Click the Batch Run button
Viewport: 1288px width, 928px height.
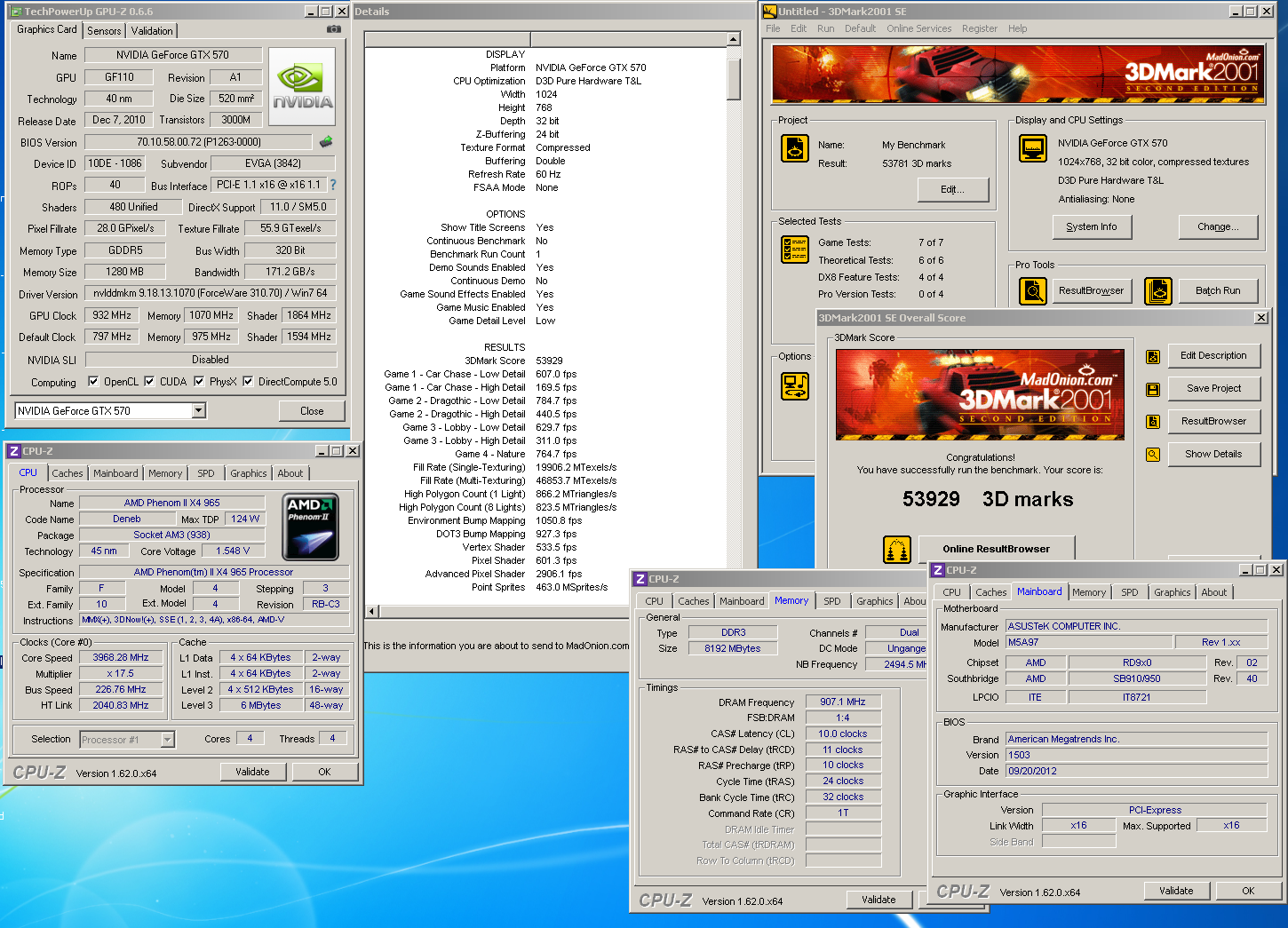pos(1218,291)
